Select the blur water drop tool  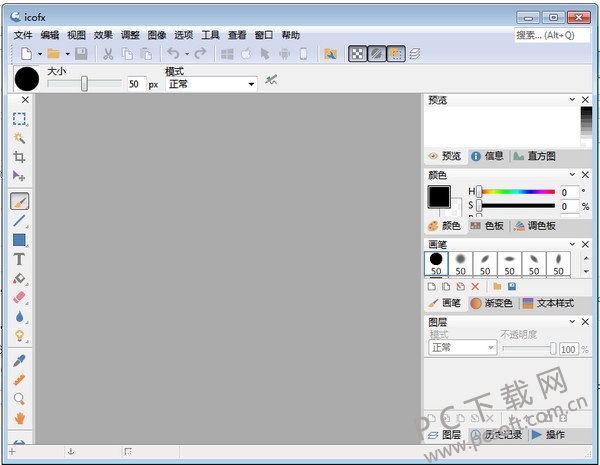click(x=19, y=317)
